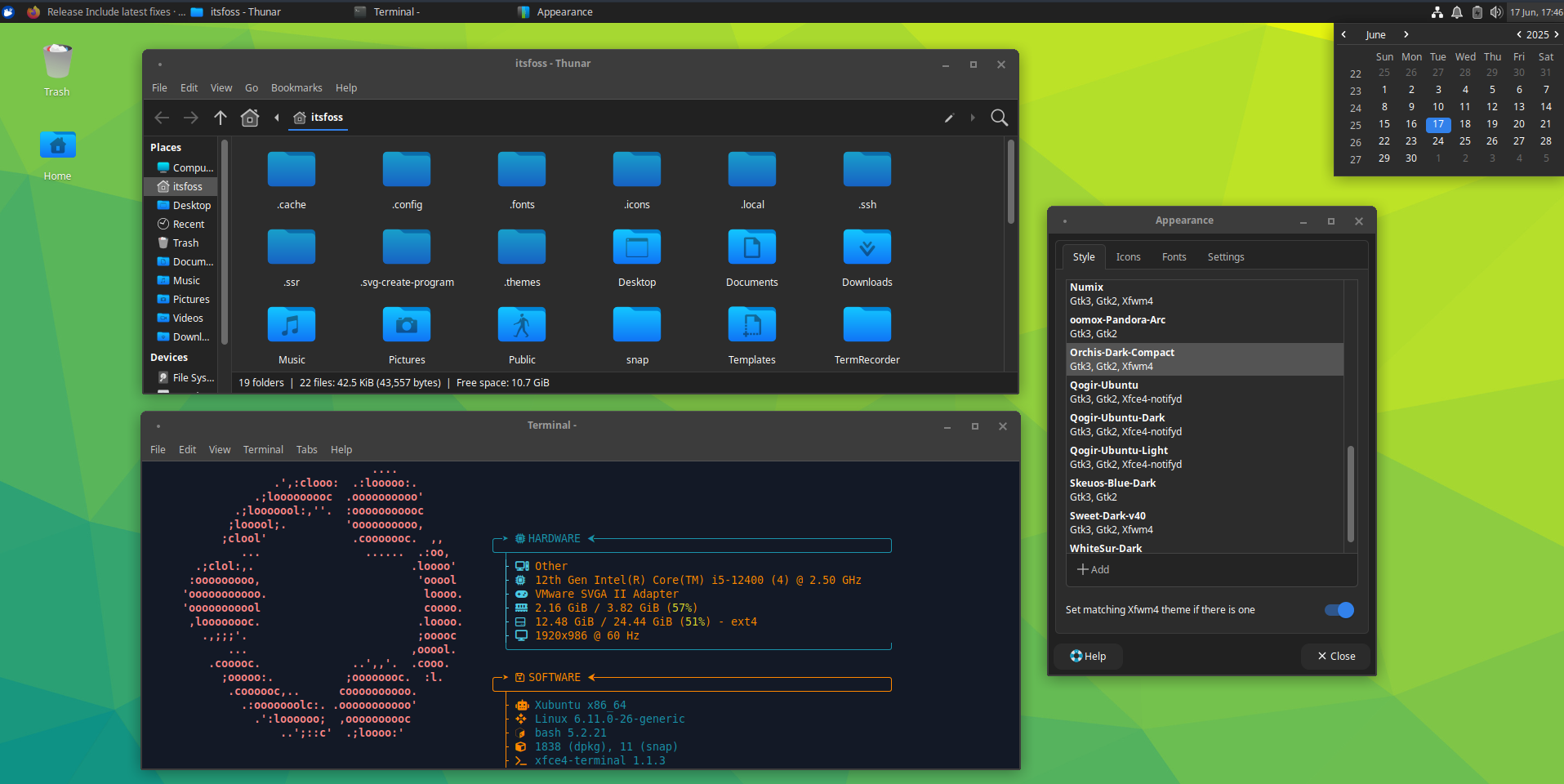Toggle Set matching Xfwm4 theme switch
Viewport: 1564px width, 784px height.
[1339, 610]
